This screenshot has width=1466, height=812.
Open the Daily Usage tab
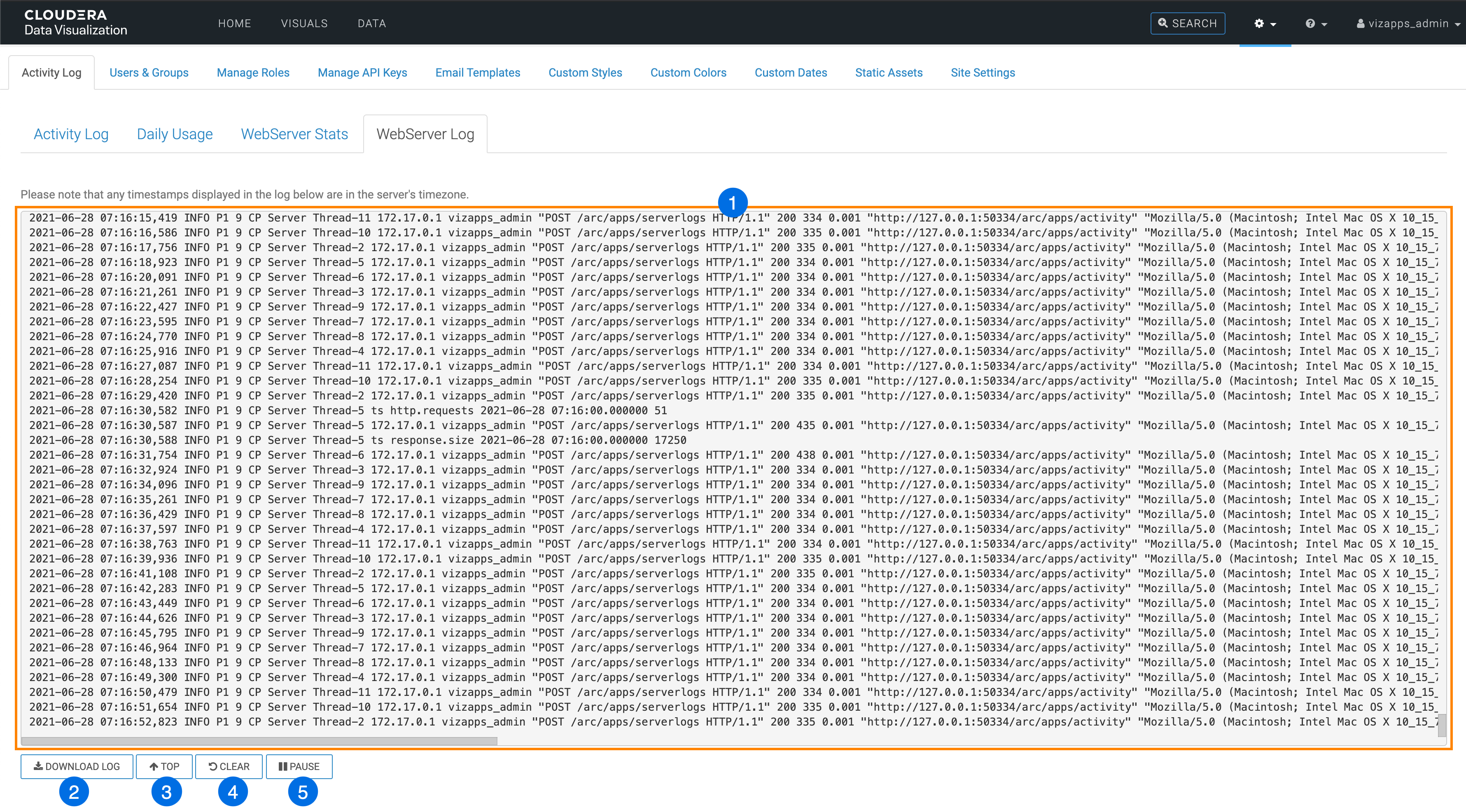[175, 134]
